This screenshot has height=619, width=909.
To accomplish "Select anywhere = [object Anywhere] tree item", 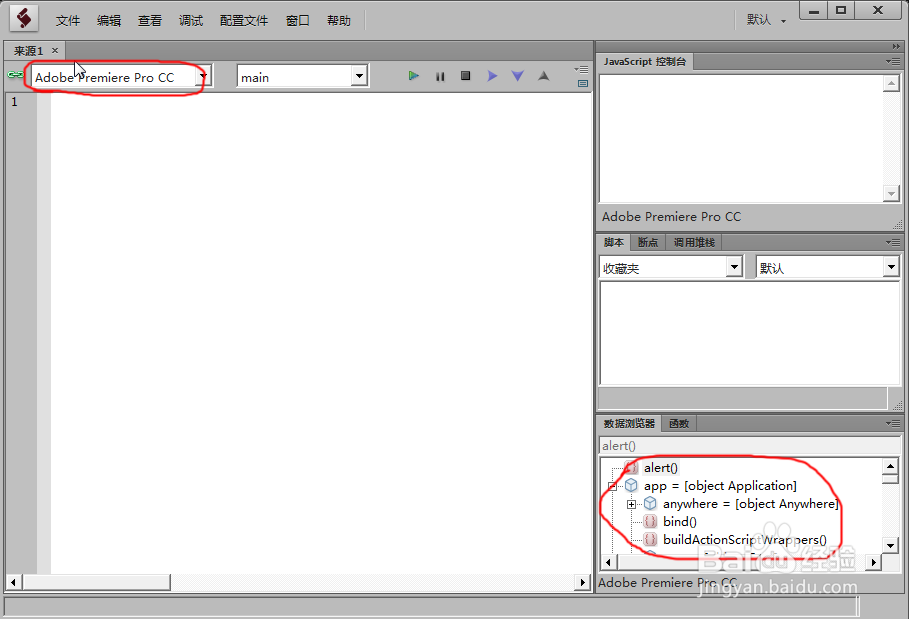I will point(751,504).
